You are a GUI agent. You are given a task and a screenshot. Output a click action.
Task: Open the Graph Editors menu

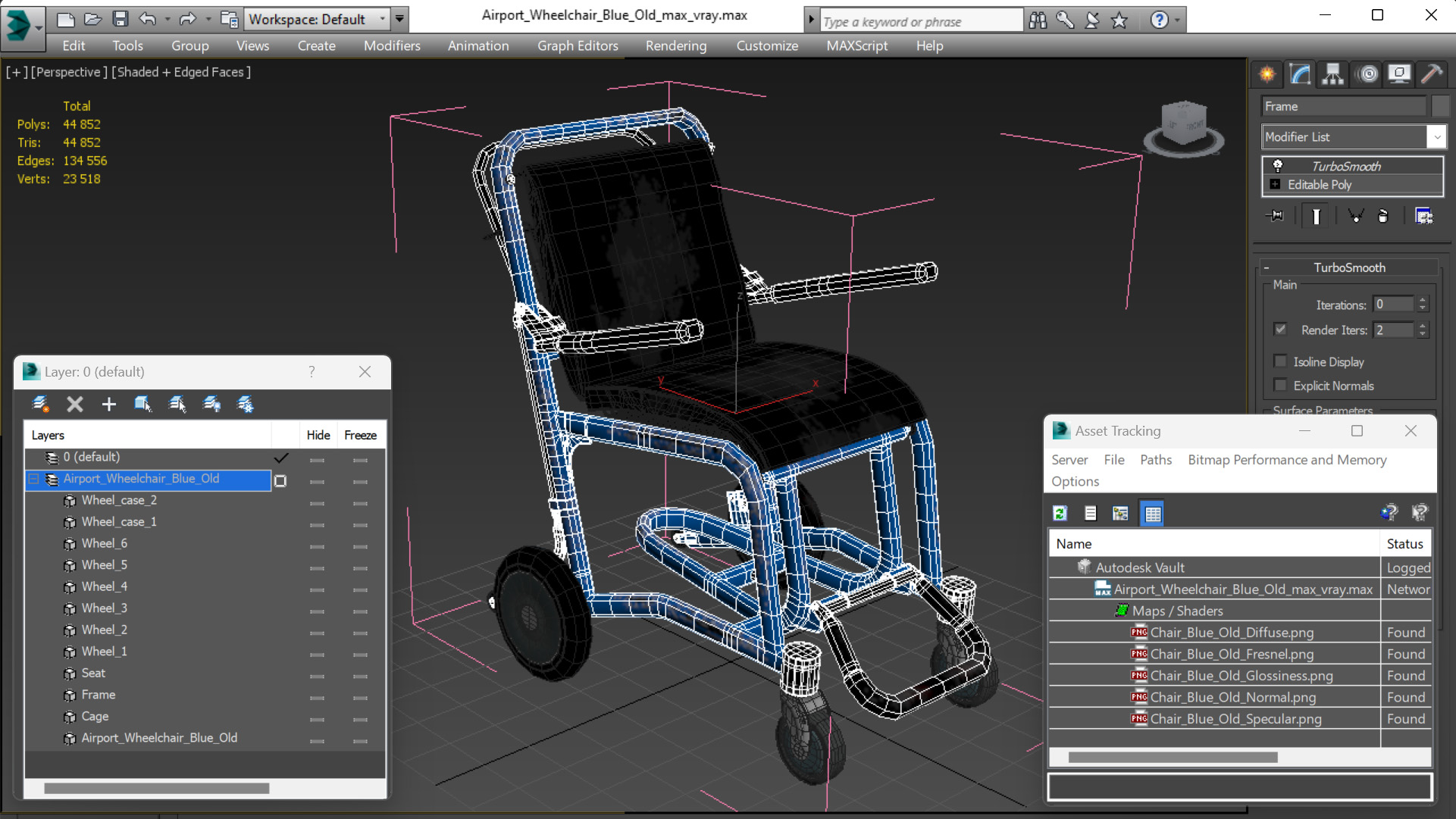pos(578,45)
